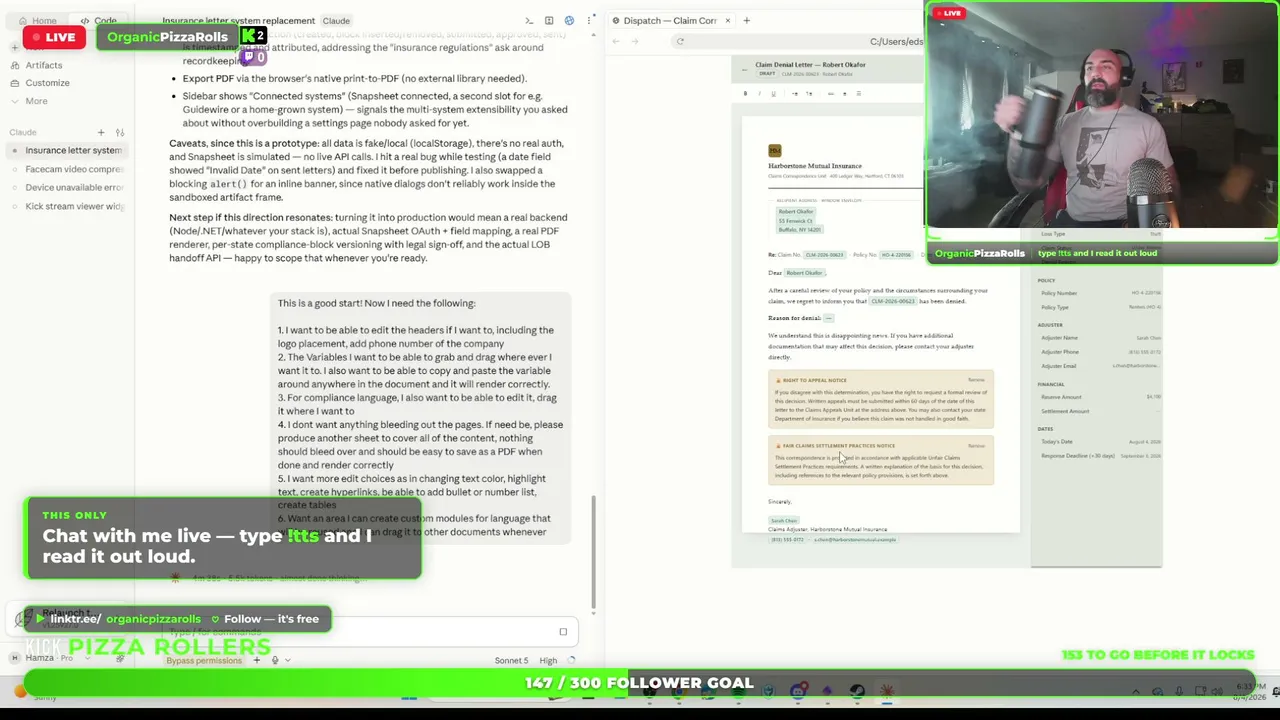Activate the microphone dictation icon
The width and height of the screenshot is (1280, 720).
coord(275,660)
